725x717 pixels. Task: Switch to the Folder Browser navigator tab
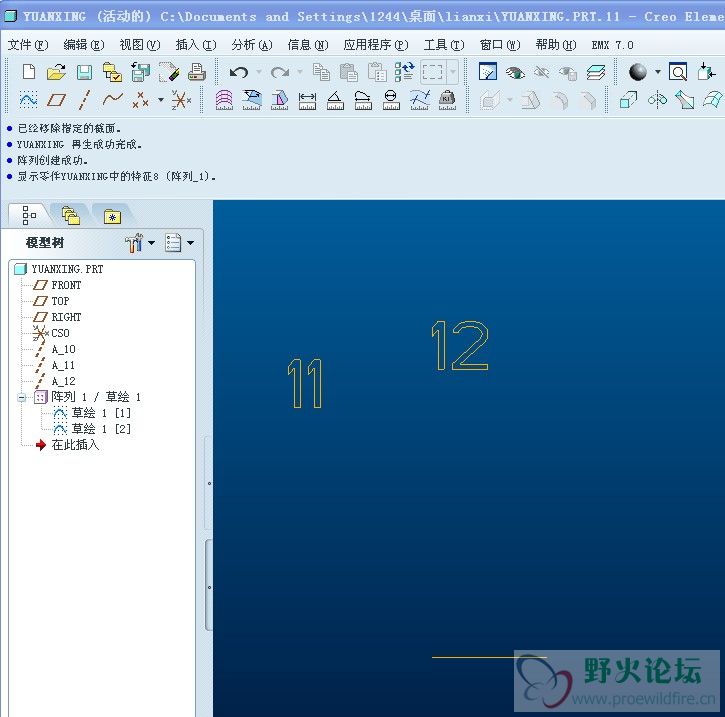click(71, 215)
